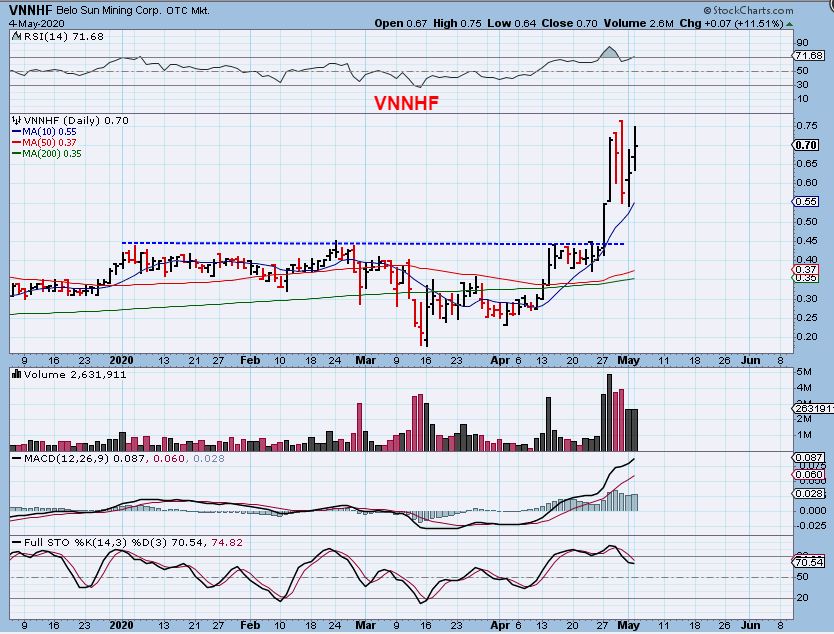
Task: Click the 0.37 MA(50) value tag on price axis
Action: pos(806,270)
